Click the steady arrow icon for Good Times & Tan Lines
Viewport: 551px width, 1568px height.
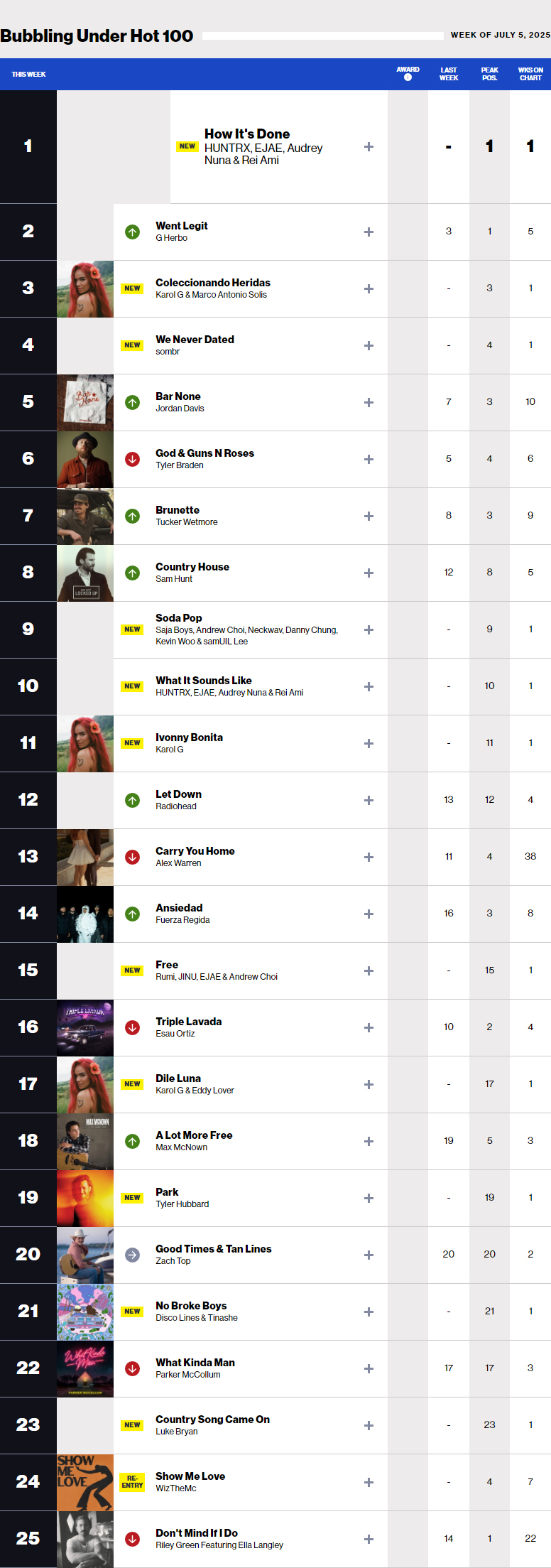pyautogui.click(x=132, y=1255)
